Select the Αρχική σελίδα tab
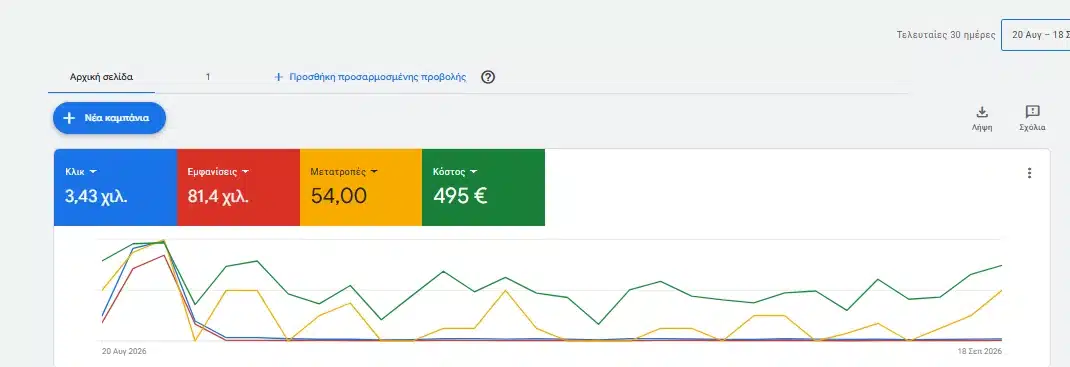 102,77
